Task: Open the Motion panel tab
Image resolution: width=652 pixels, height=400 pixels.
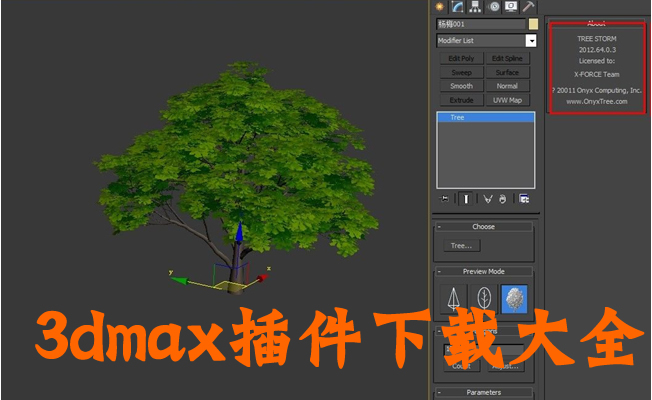Action: click(494, 7)
